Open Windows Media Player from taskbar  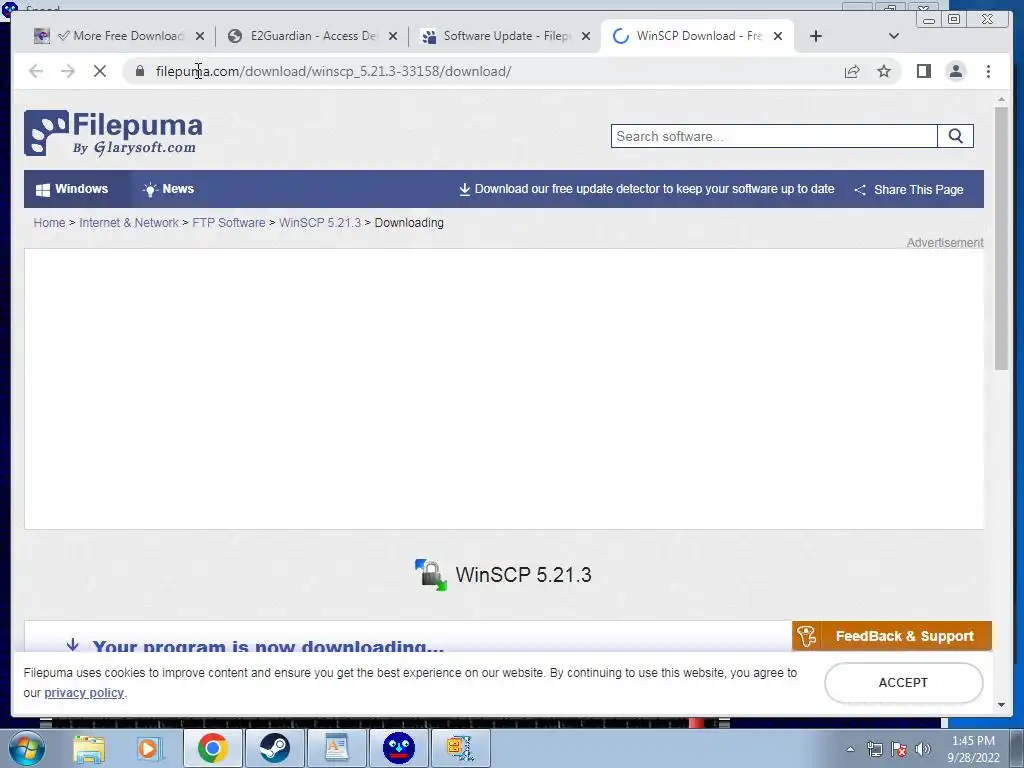coord(150,748)
